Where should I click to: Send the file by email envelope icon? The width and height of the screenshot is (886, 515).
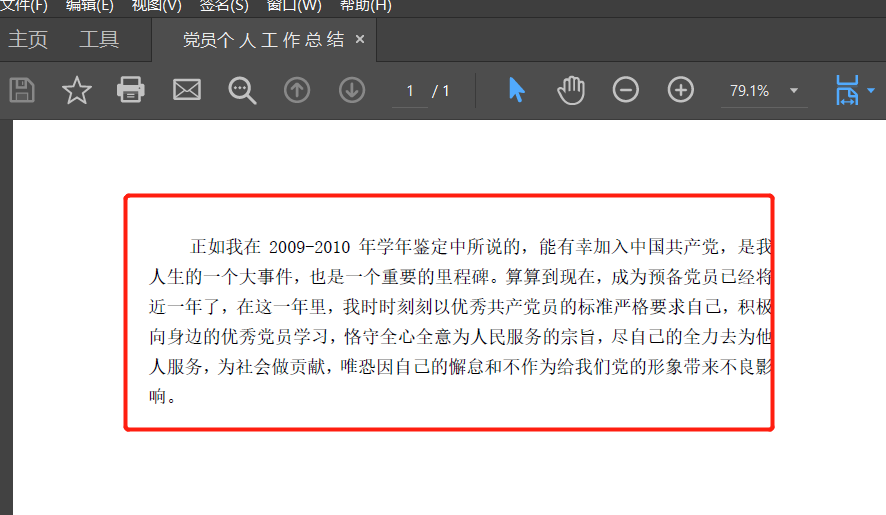(186, 90)
